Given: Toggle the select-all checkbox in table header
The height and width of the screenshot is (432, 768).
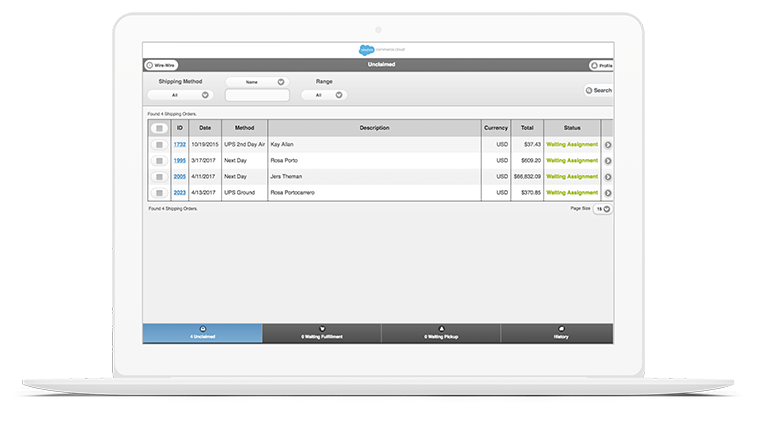Looking at the screenshot, I should pos(159,128).
